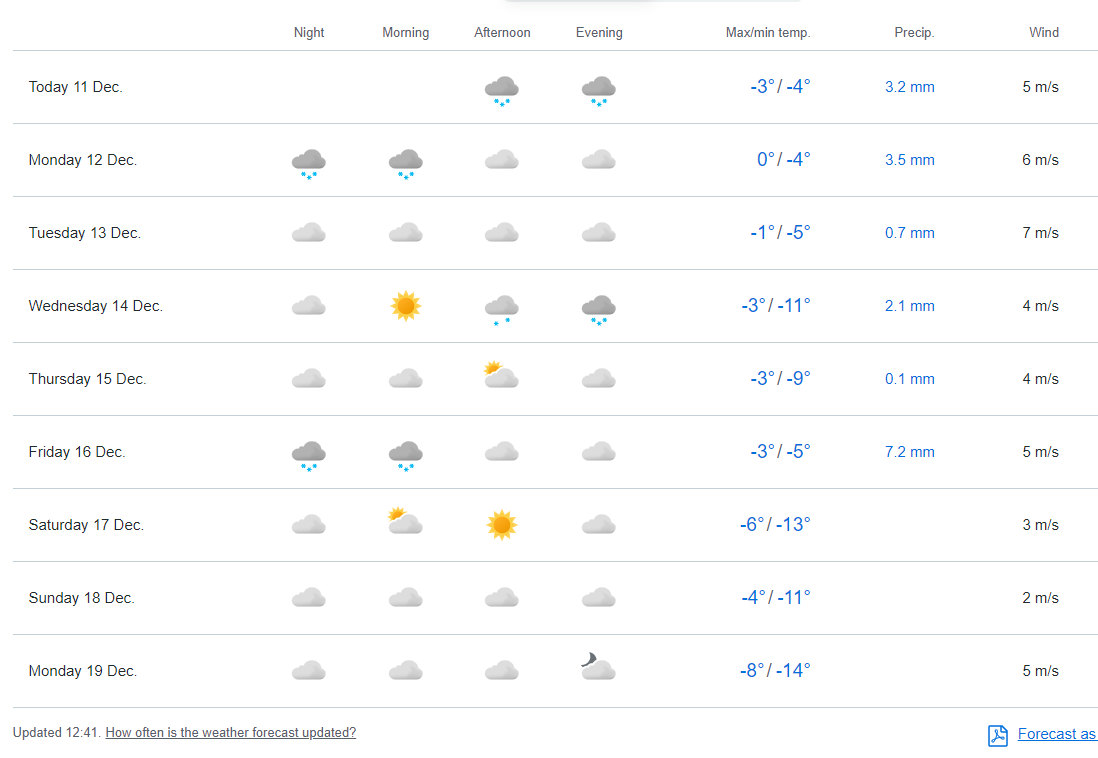
Task: Open 'How often is the weather forecast updated?' link
Action: point(230,732)
